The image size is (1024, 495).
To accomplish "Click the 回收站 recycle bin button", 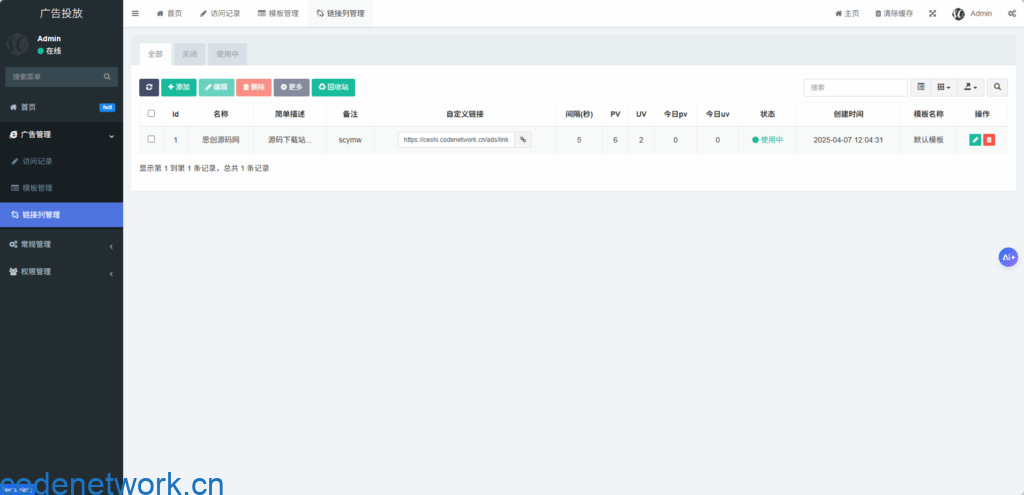I will pyautogui.click(x=333, y=87).
